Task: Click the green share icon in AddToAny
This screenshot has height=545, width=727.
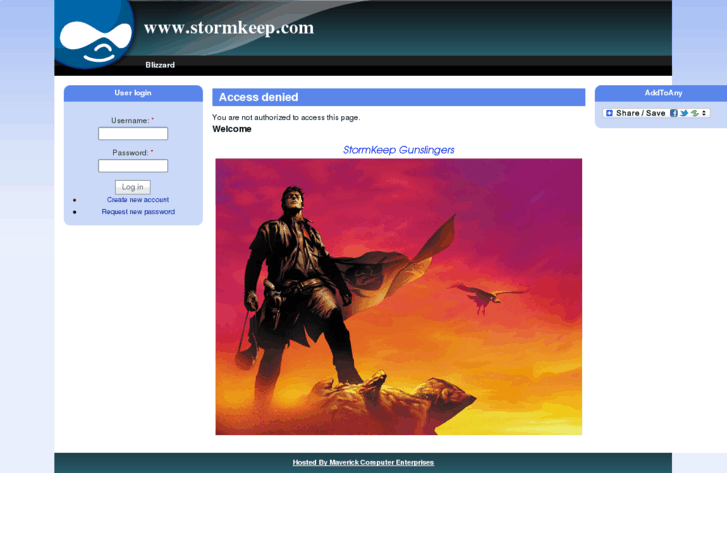Action: coord(695,113)
